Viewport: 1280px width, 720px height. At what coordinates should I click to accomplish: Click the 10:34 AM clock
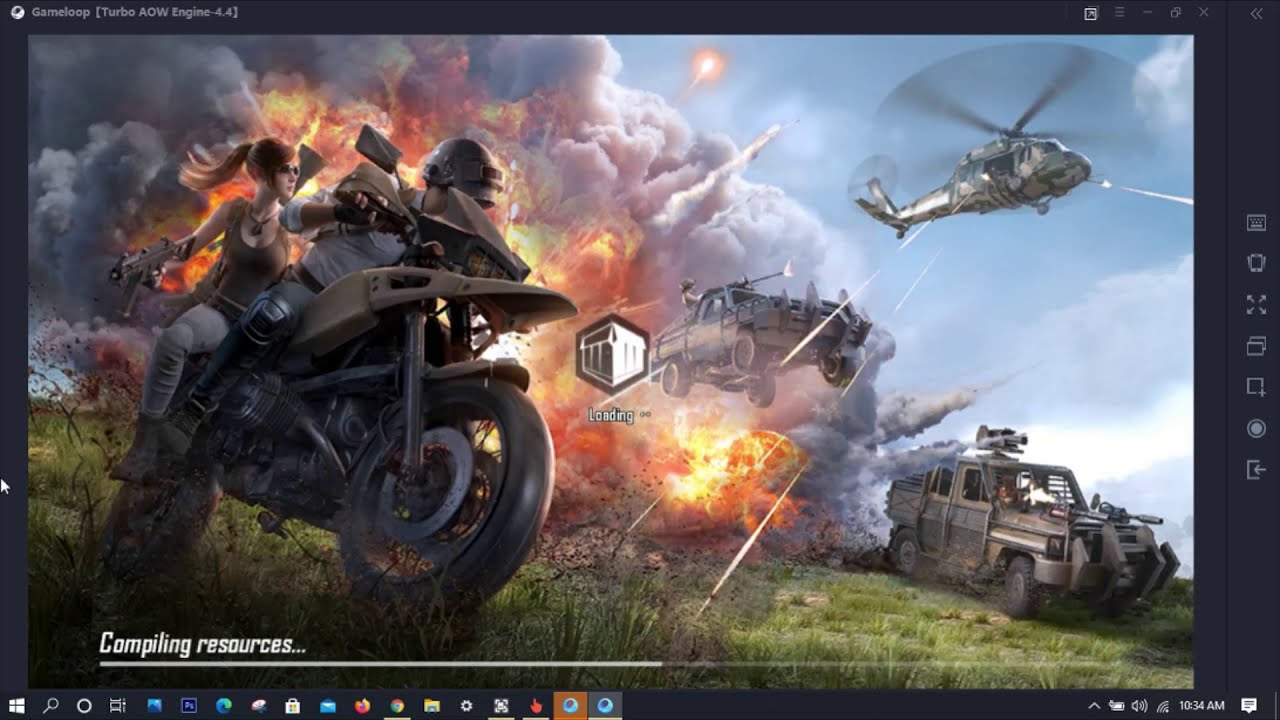point(1202,705)
